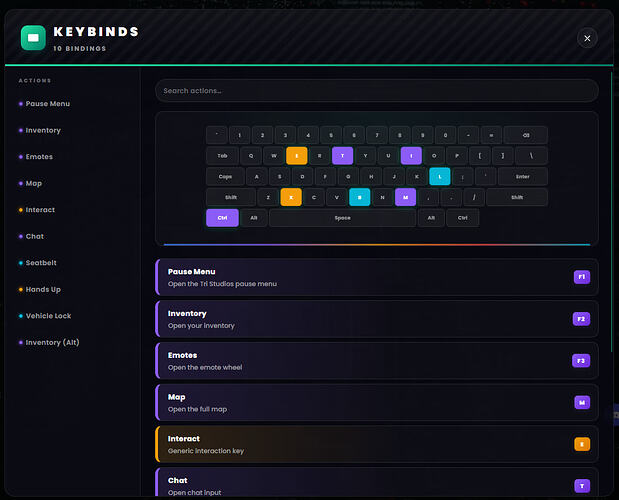
Task: Click the N key on virtual keyboard
Action: coord(382,197)
